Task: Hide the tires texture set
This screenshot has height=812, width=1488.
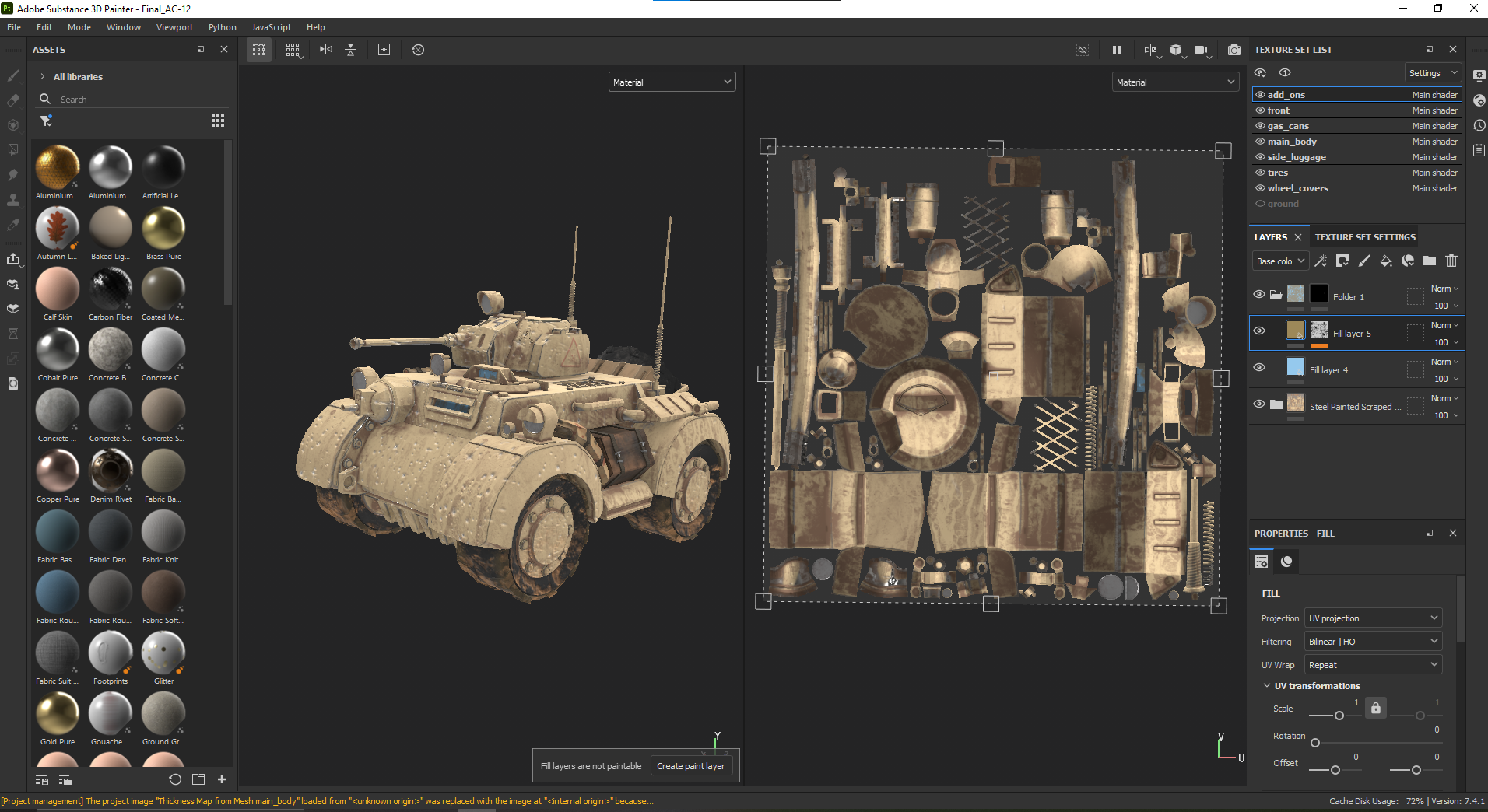Action: click(1260, 173)
